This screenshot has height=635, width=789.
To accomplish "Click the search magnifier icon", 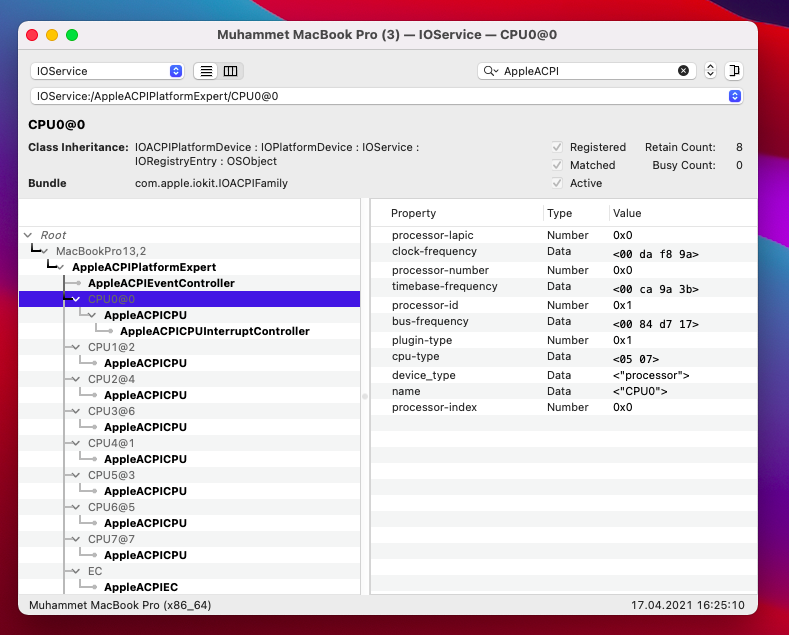I will pyautogui.click(x=490, y=71).
